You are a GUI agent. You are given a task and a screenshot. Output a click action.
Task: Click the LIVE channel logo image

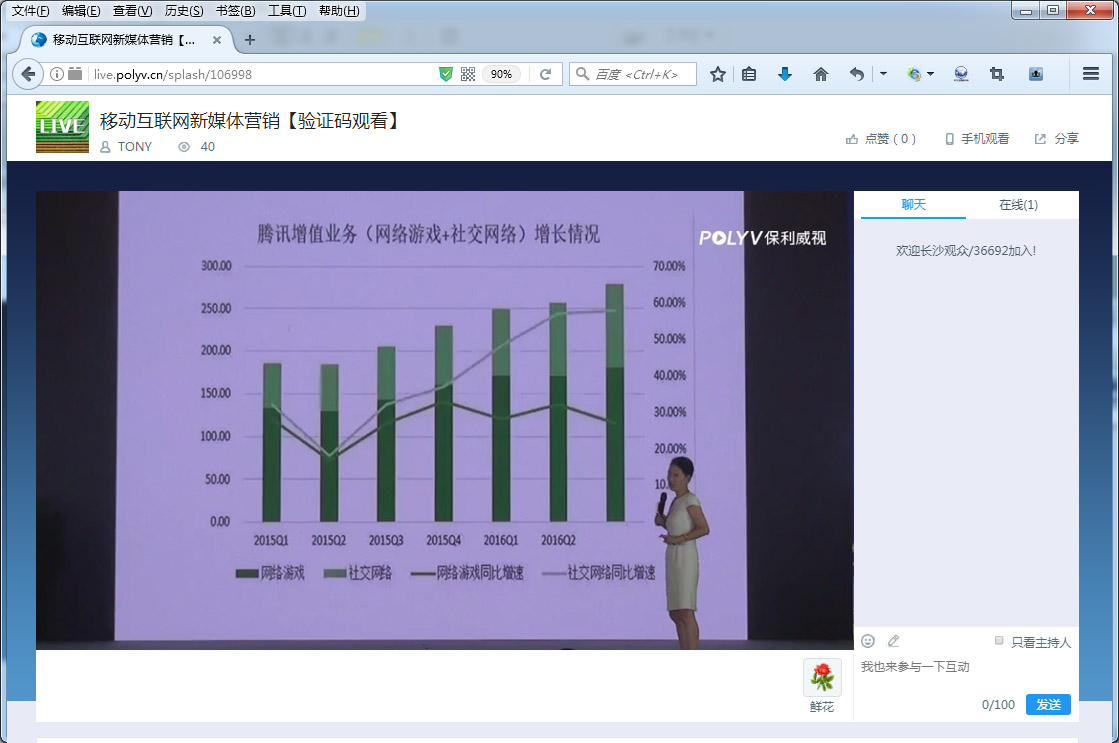point(62,127)
